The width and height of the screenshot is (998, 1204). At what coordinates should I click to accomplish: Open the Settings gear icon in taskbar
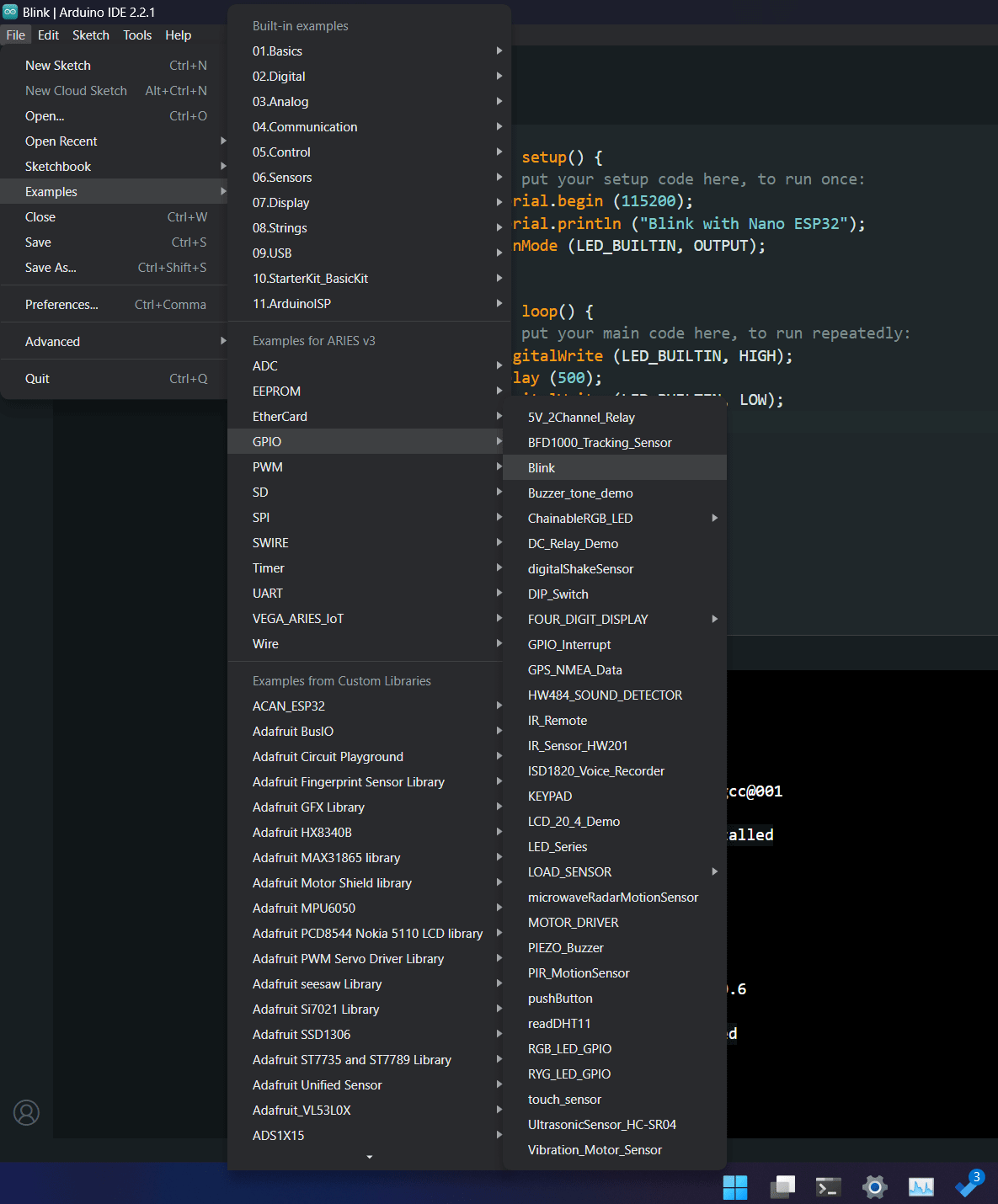875,1187
